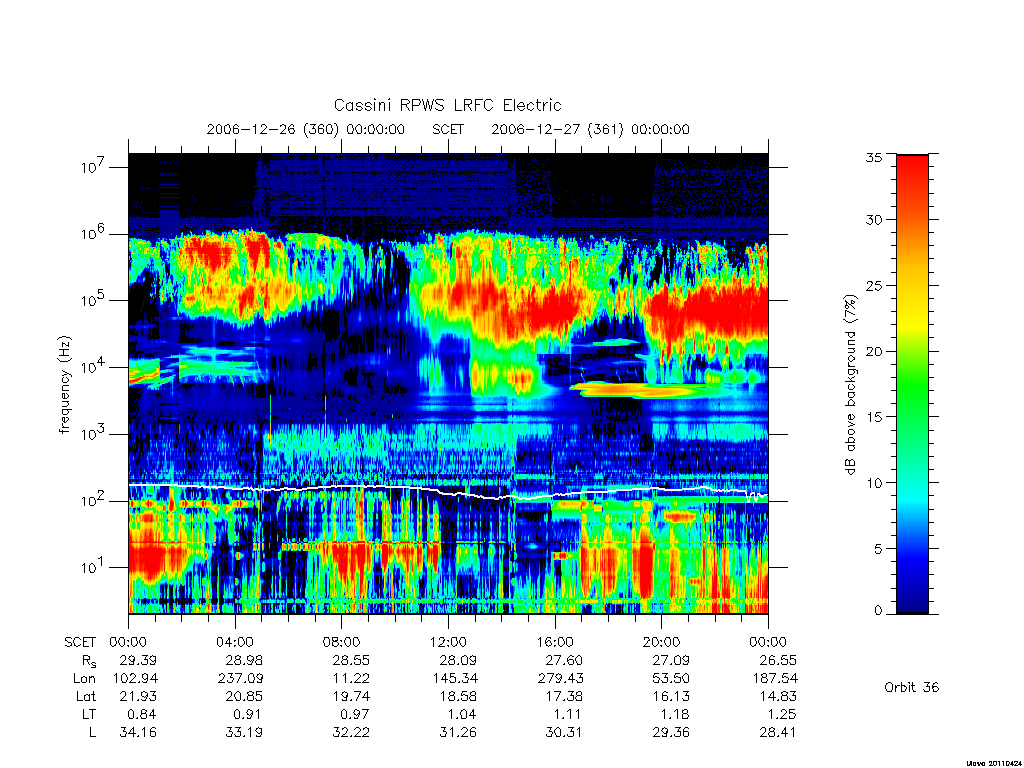
Task: Click the spectrogram plot area
Action: [x=448, y=383]
